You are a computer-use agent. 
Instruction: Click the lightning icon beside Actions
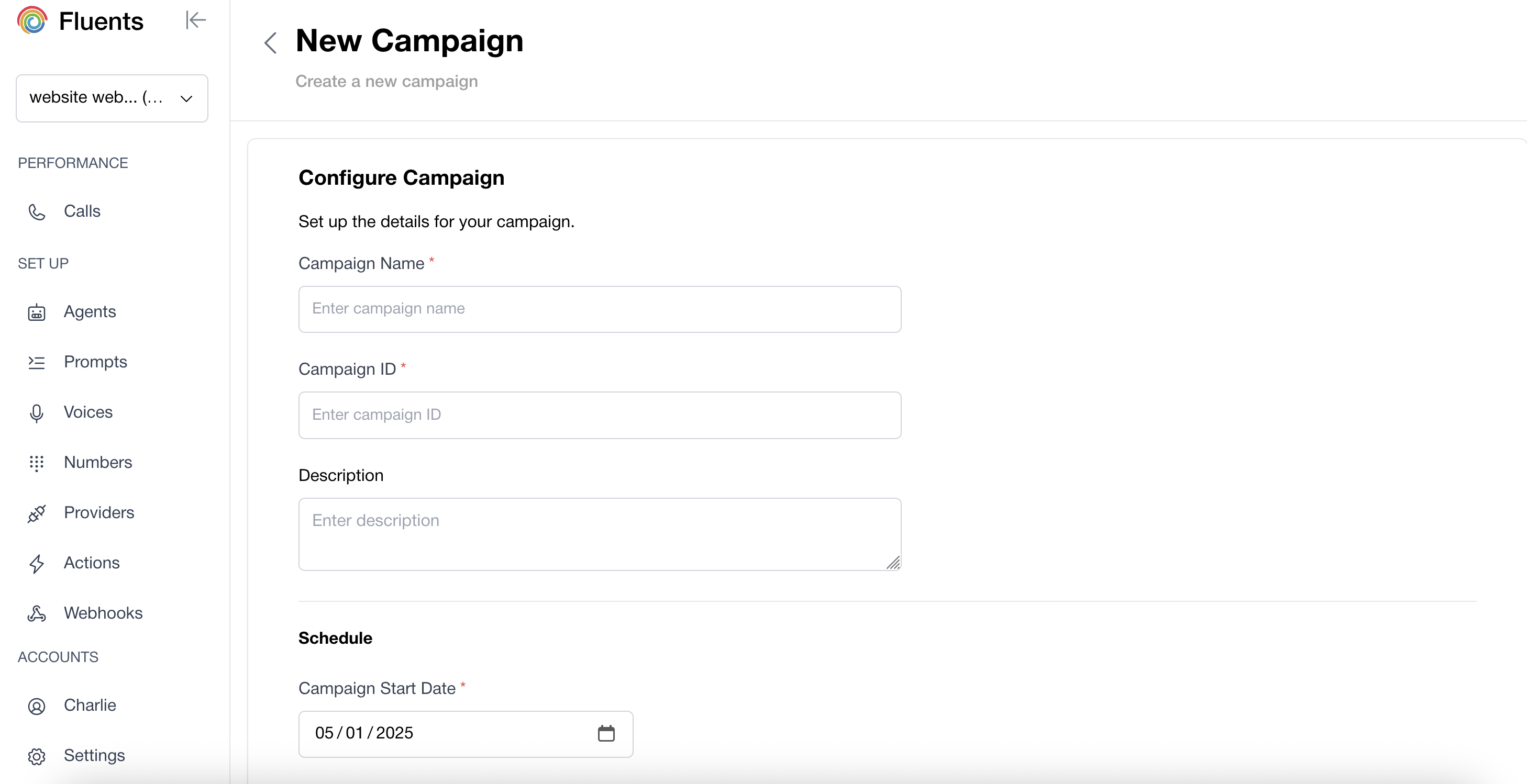(37, 564)
